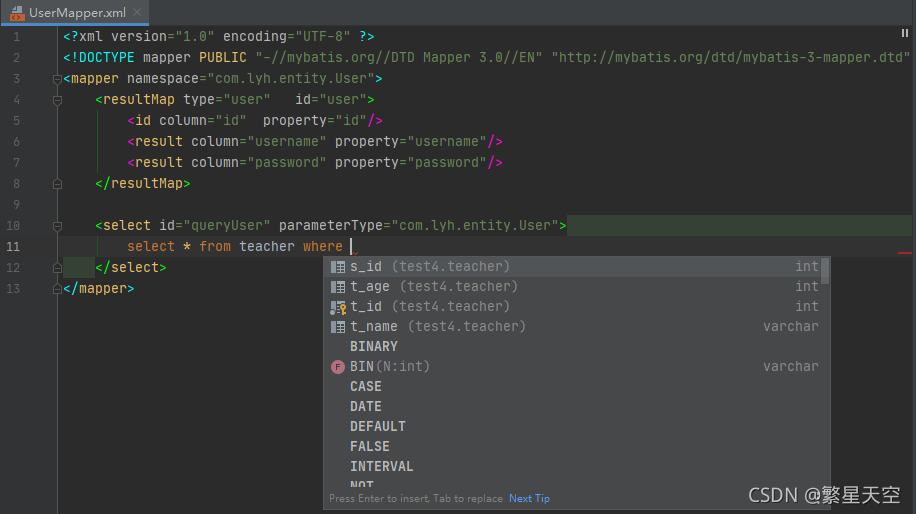Click the key column icon beside t_id

tap(338, 307)
